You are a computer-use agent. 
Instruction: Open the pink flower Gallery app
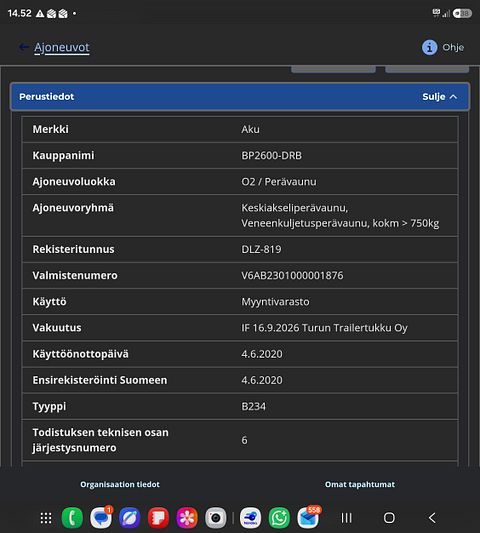click(x=187, y=518)
